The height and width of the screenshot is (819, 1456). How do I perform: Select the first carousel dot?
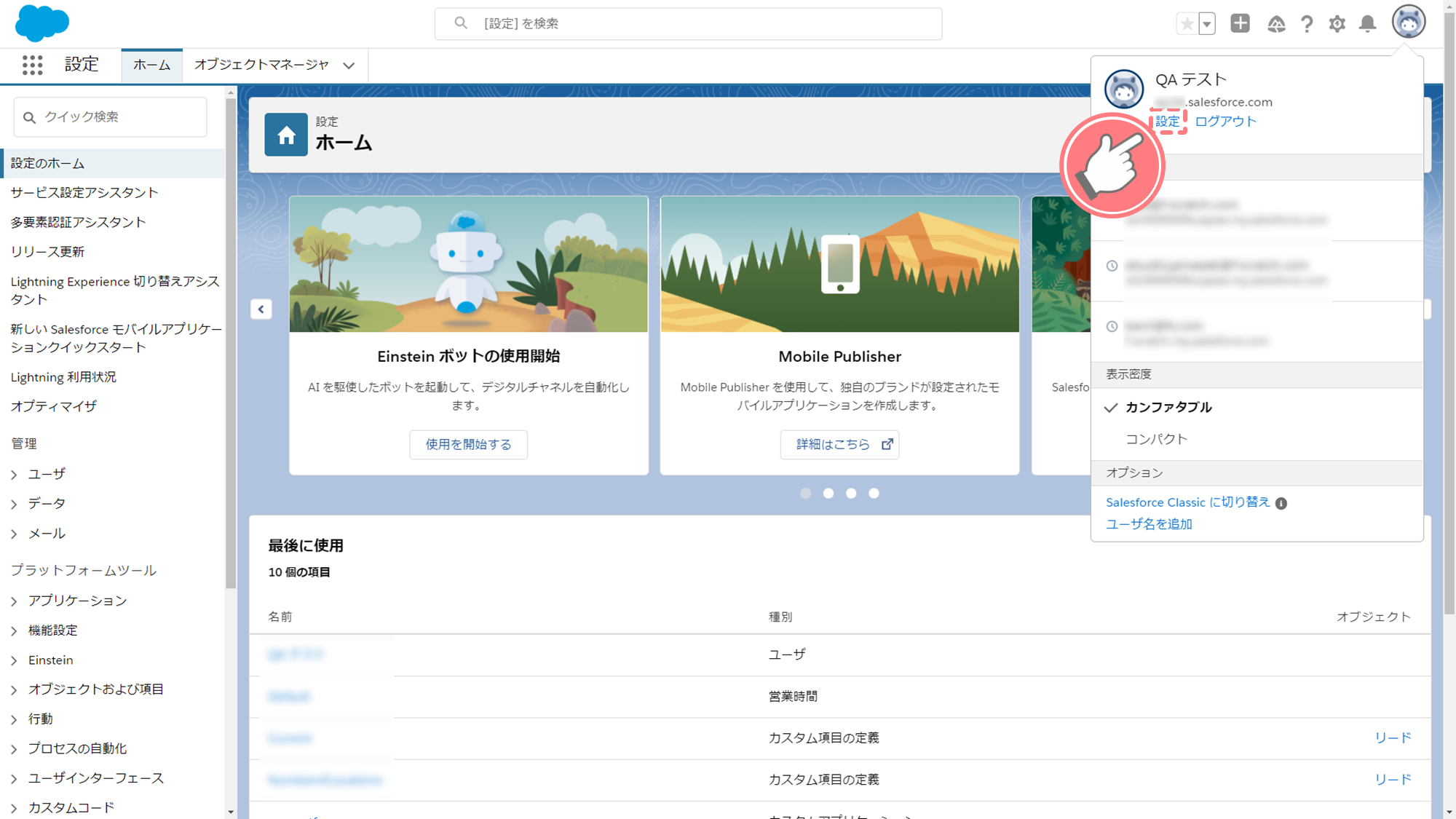click(805, 494)
